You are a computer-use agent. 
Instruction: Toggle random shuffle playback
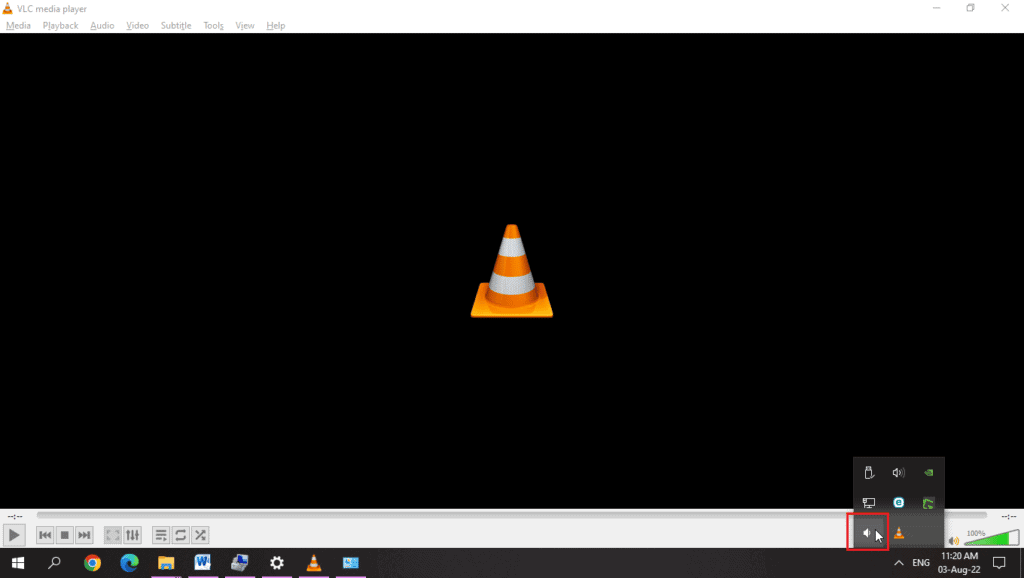pos(200,535)
